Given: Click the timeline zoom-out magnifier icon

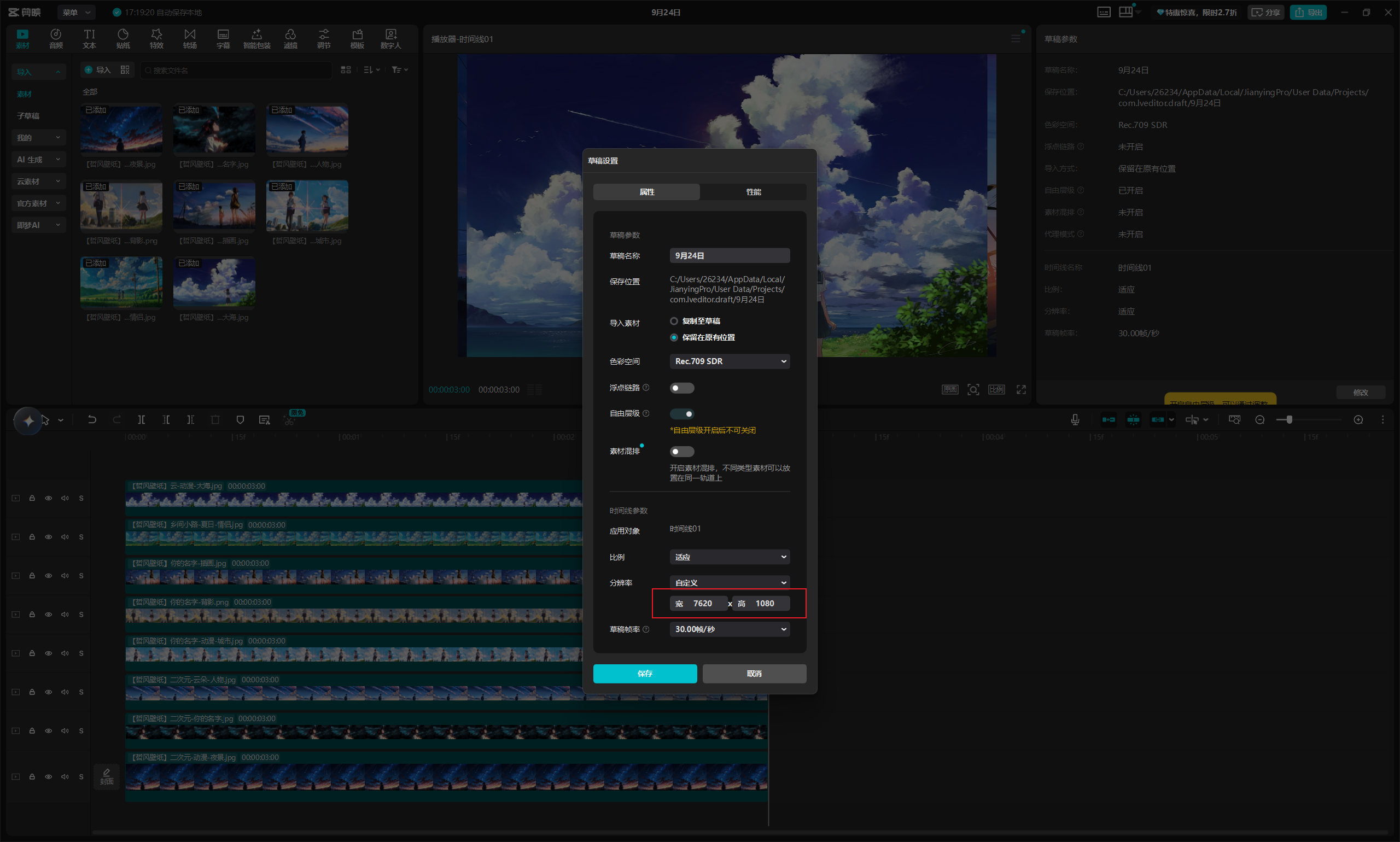Looking at the screenshot, I should click(x=1260, y=419).
